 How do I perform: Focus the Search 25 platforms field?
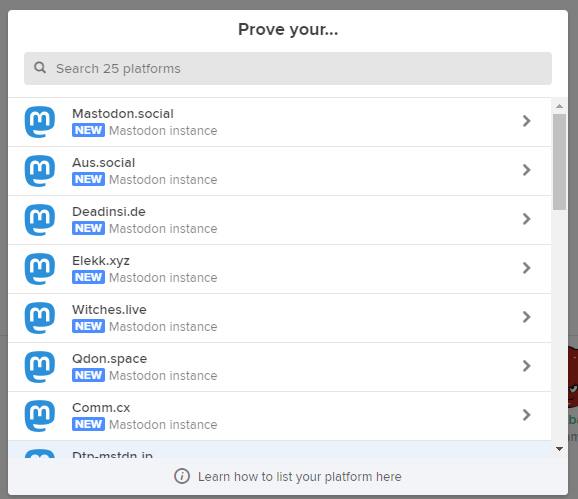tap(288, 69)
